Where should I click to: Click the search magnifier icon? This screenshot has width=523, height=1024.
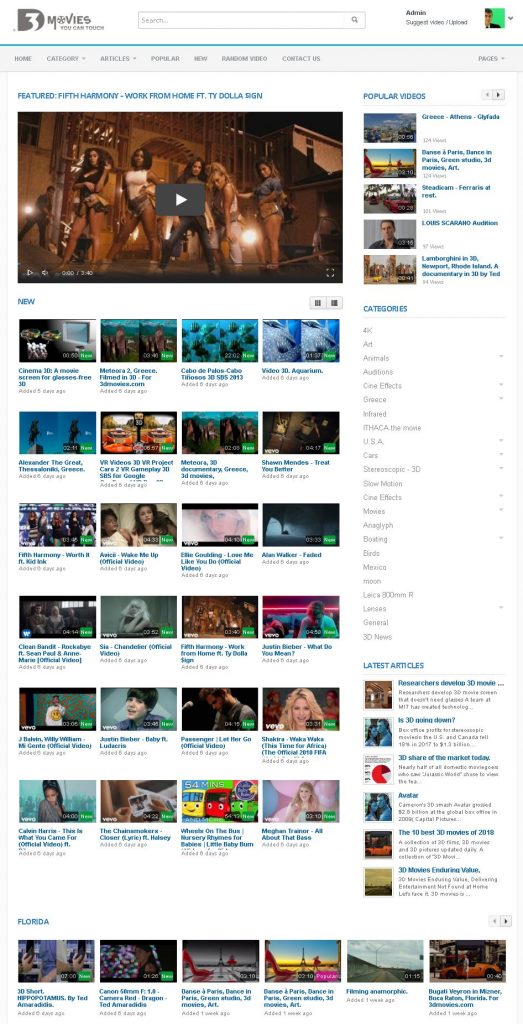pos(355,20)
